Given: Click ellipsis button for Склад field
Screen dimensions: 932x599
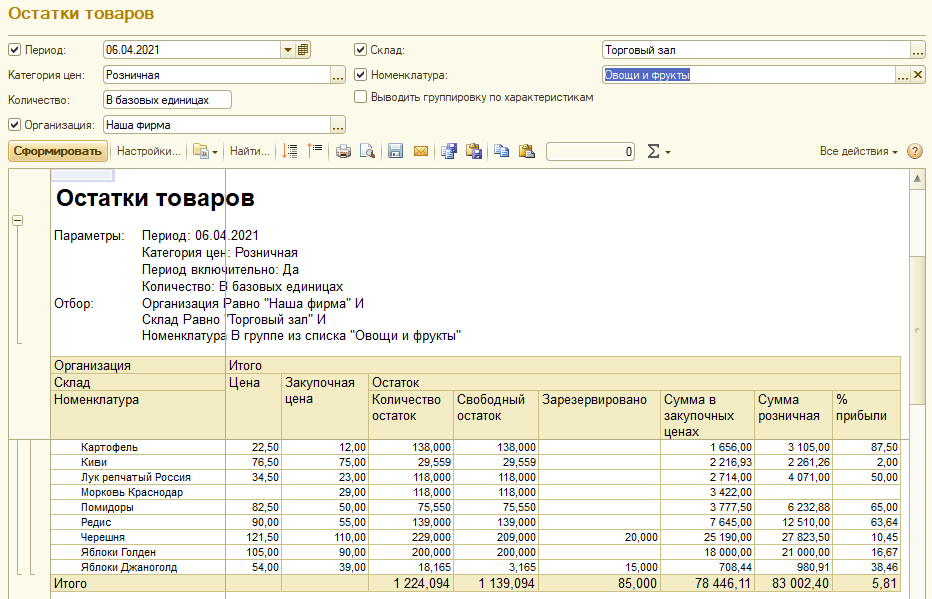Looking at the screenshot, I should [918, 51].
